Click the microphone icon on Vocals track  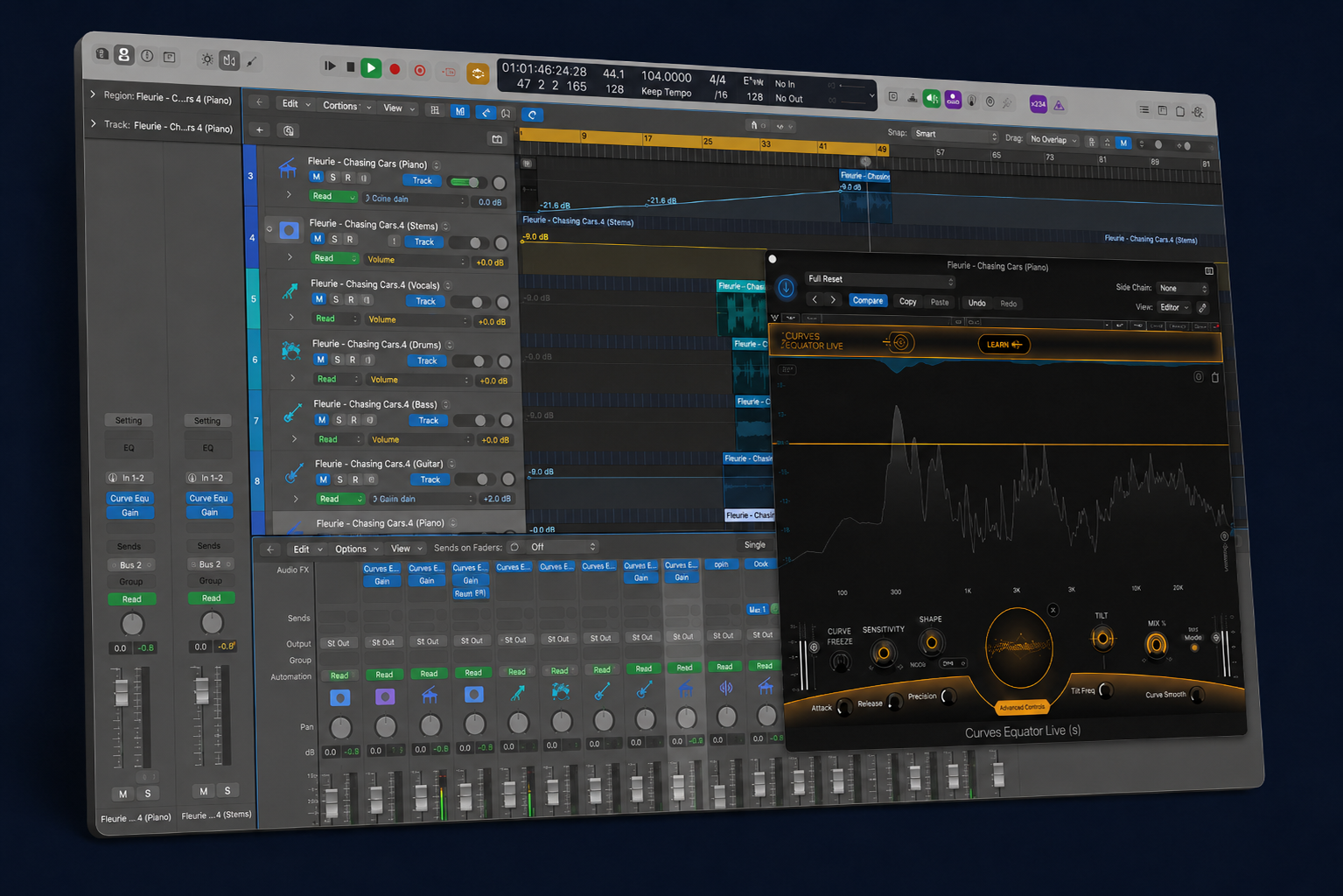point(290,291)
